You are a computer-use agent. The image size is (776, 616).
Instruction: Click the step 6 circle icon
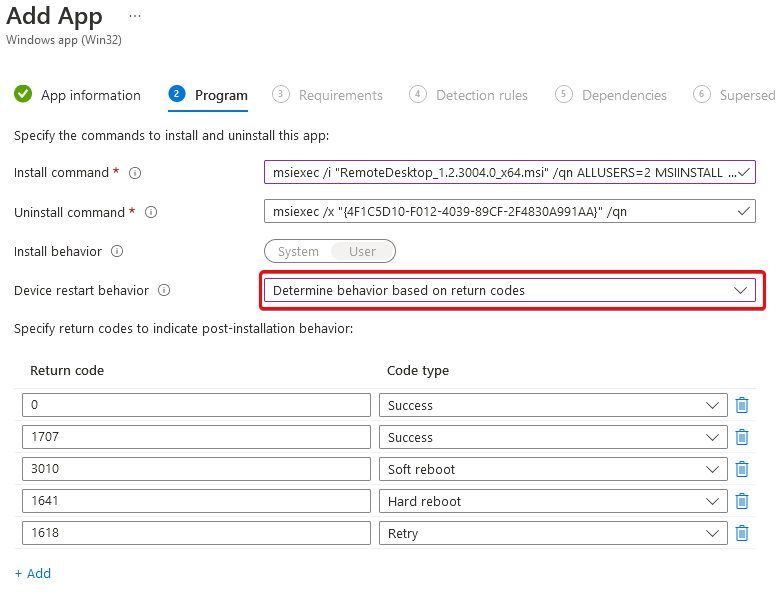click(702, 94)
